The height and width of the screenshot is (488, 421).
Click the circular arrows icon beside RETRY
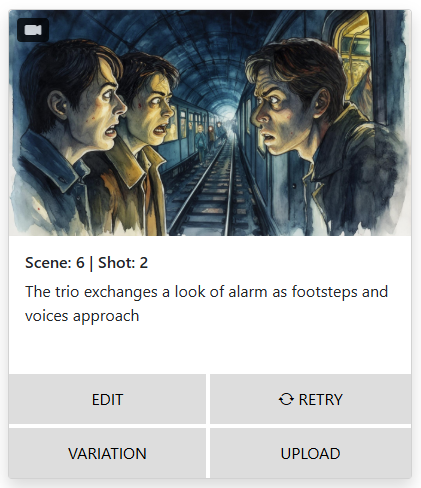[x=286, y=399]
